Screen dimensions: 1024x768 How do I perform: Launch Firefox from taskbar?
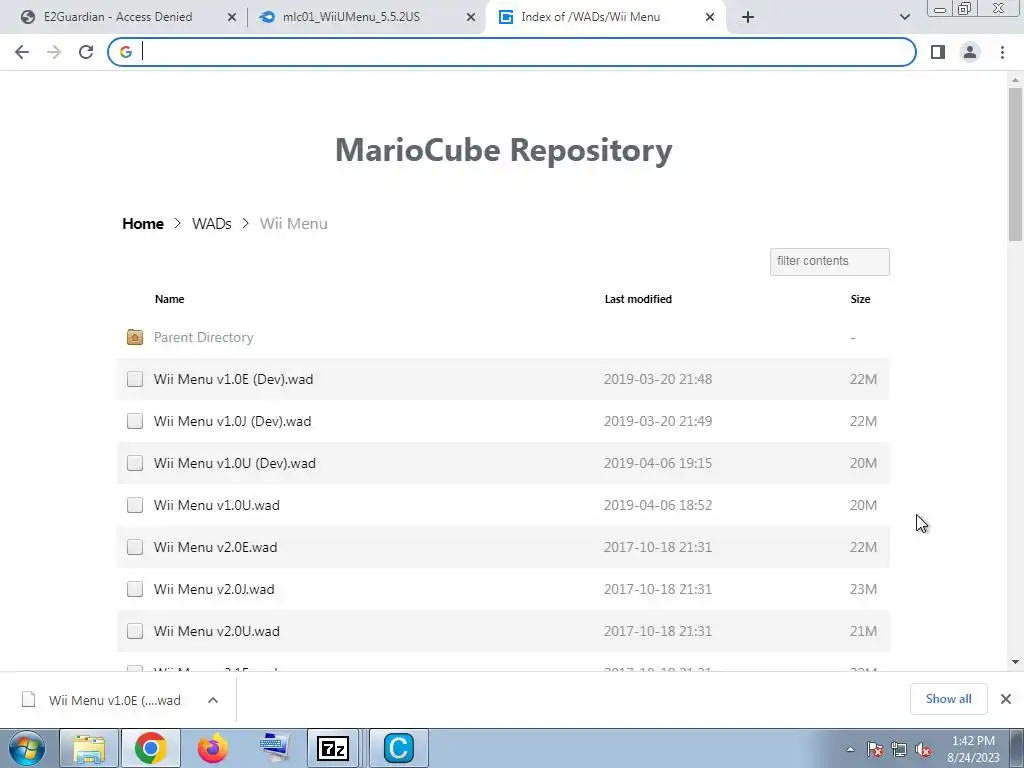tap(212, 748)
